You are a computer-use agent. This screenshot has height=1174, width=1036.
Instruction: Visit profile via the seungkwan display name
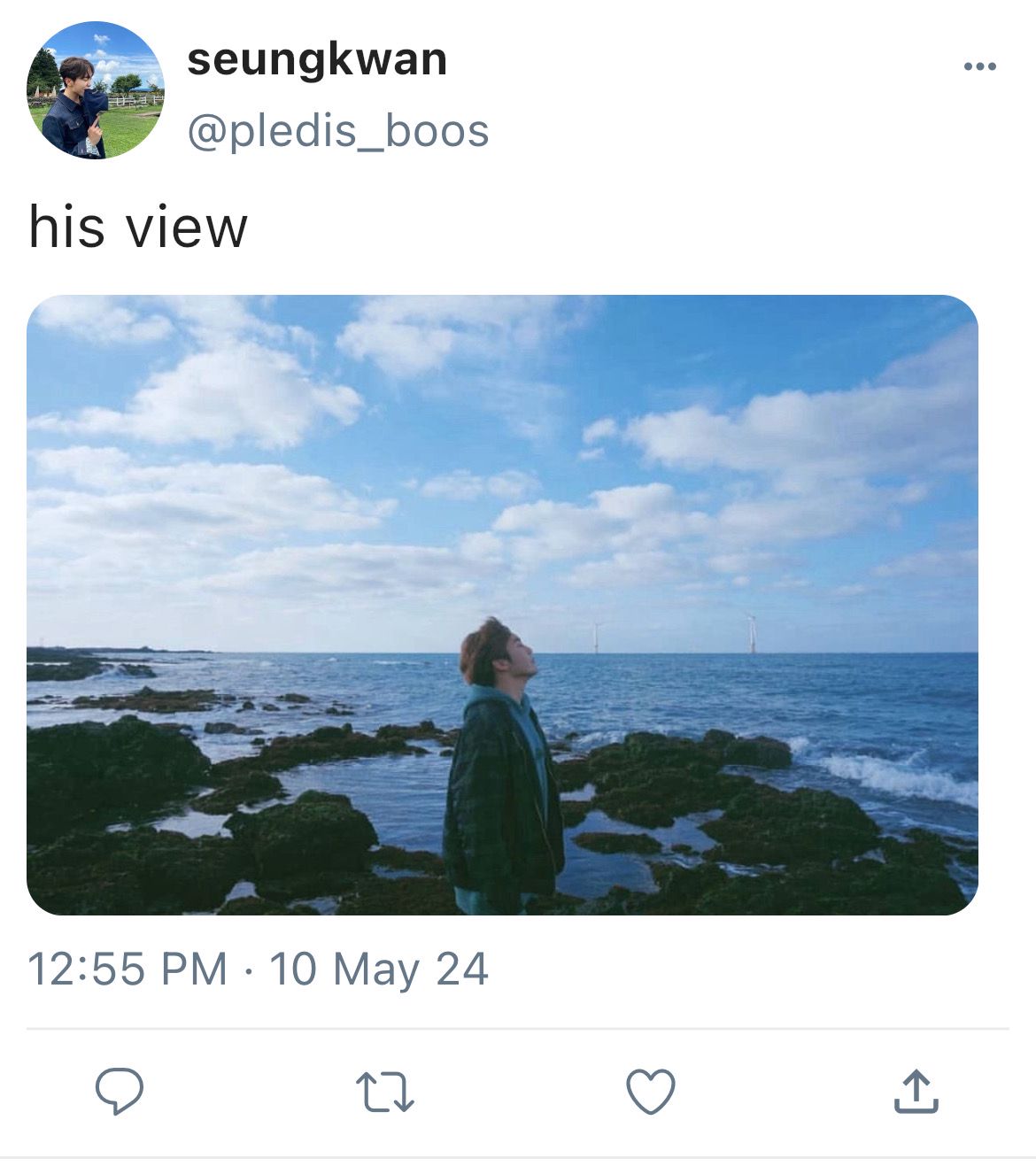(x=317, y=59)
